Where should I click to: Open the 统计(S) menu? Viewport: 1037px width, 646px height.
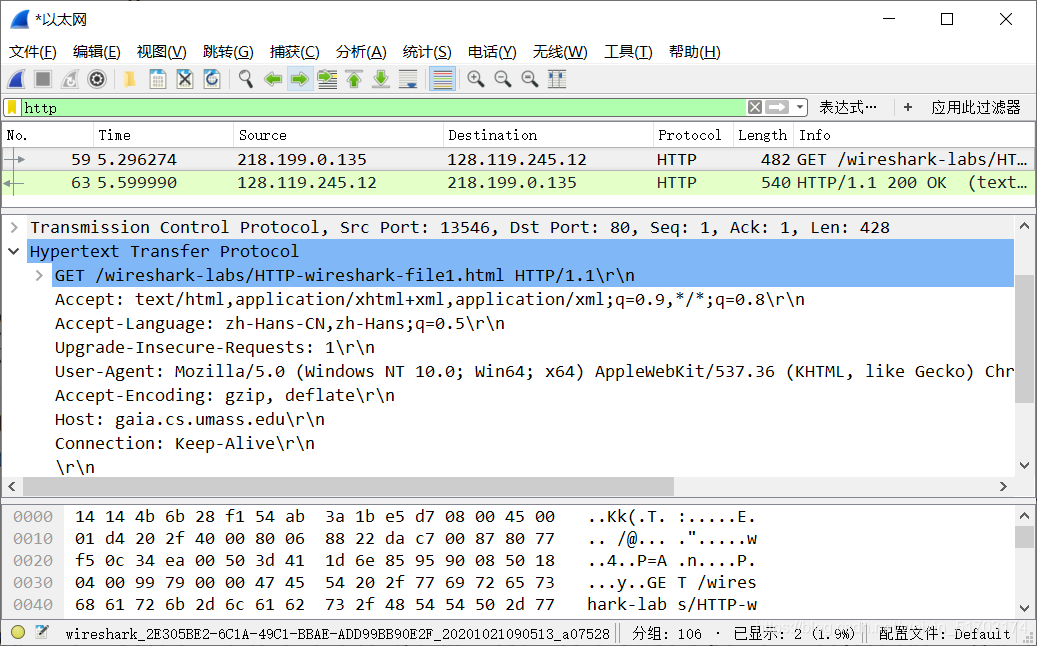click(x=427, y=52)
